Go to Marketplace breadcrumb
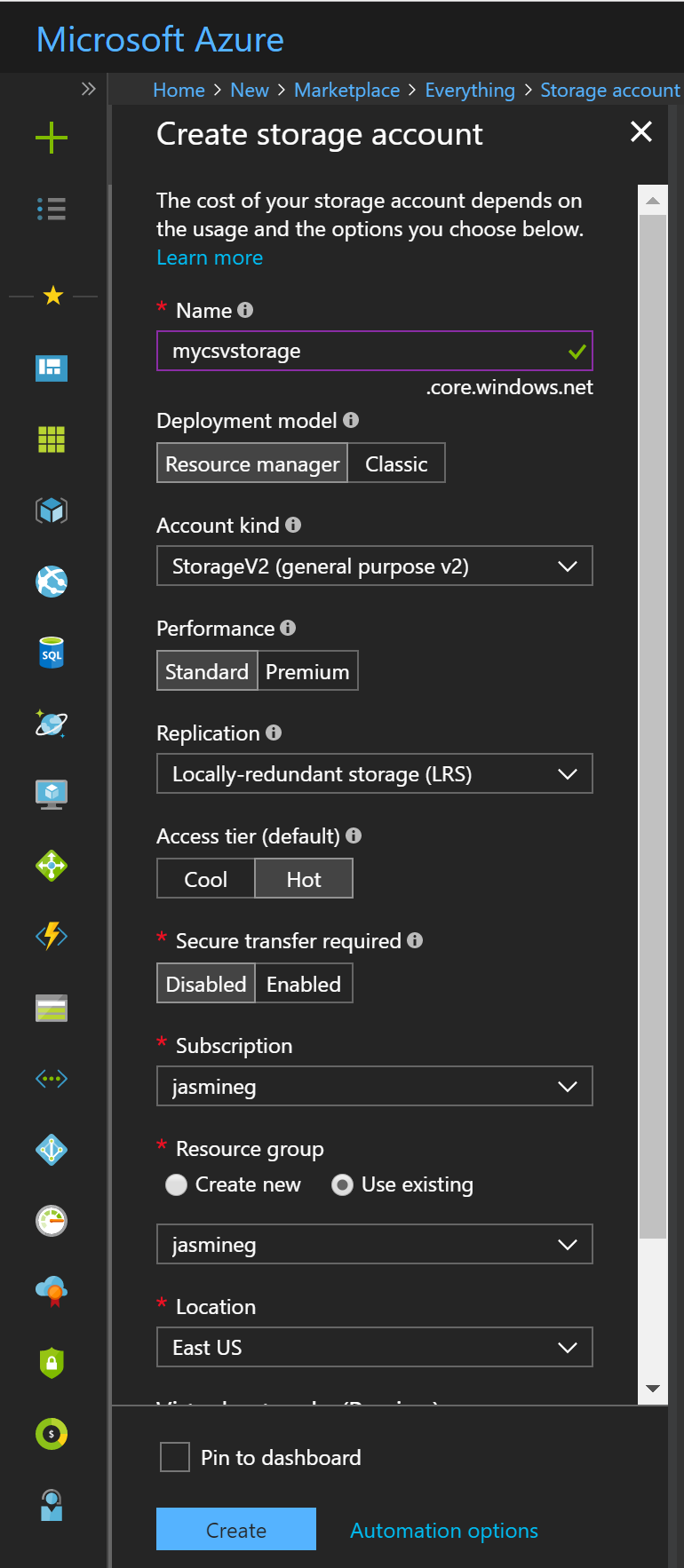684x1568 pixels. tap(346, 91)
